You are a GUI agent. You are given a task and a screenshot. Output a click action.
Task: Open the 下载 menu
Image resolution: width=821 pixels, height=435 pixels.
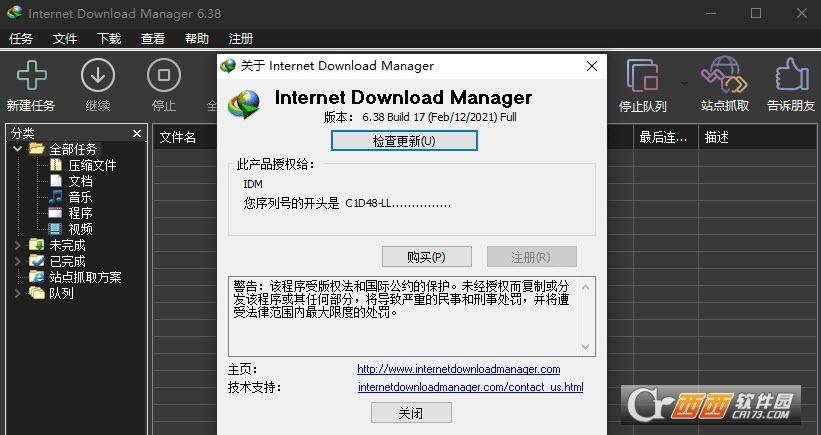coord(109,39)
